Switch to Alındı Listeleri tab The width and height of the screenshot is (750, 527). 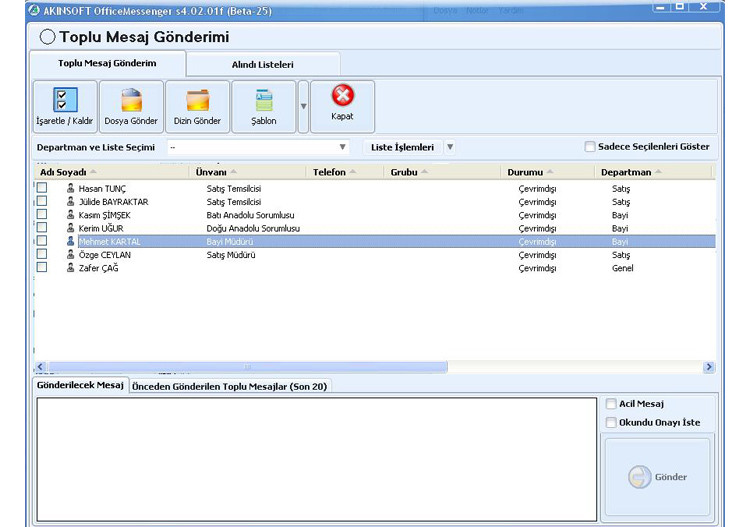[x=263, y=65]
